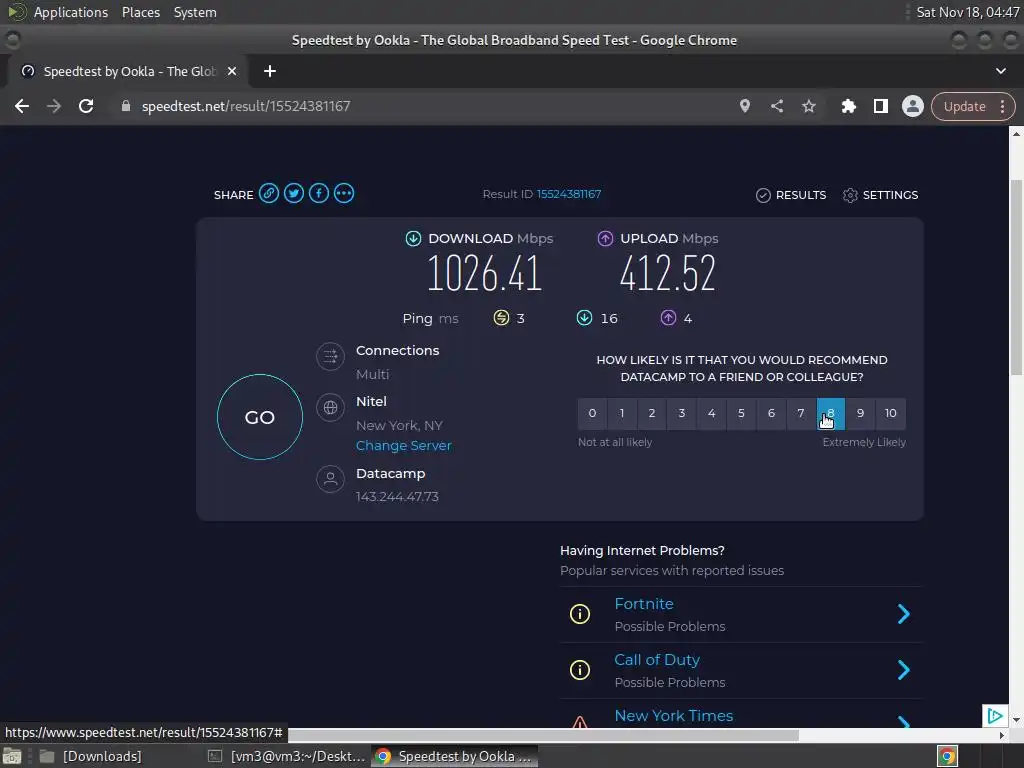
Task: Open the Chrome profile avatar
Action: click(x=912, y=106)
